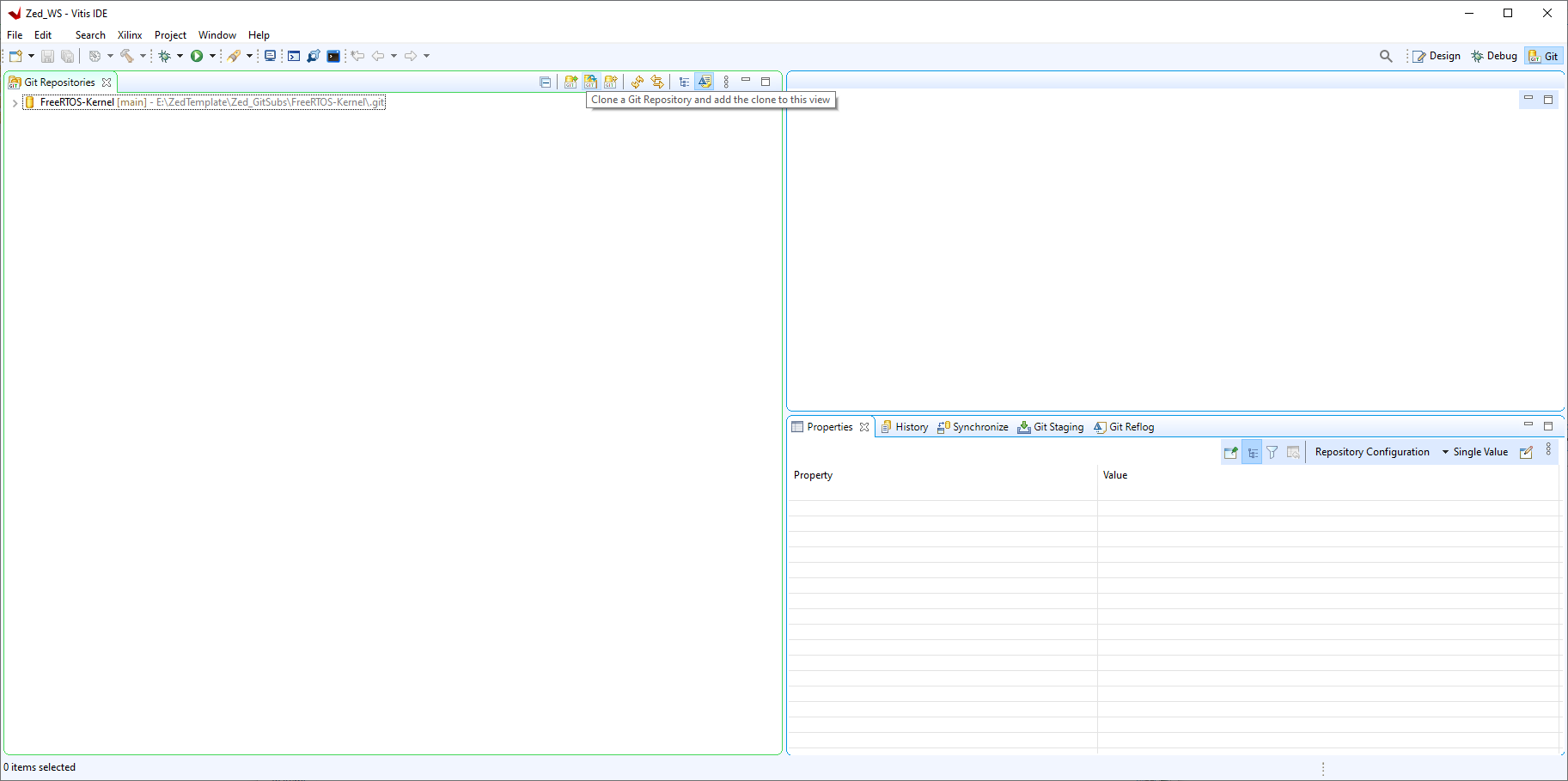Open the Back history dropdown arrow
This screenshot has height=781, width=1568.
tap(394, 56)
